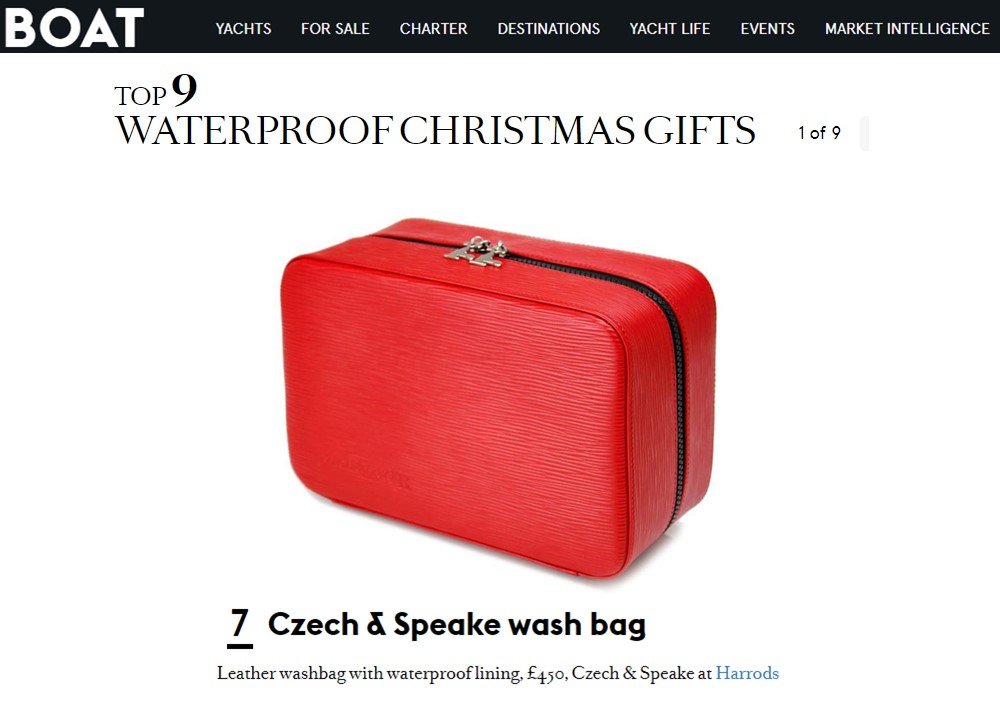The height and width of the screenshot is (720, 1000).
Task: Follow the Harrods link
Action: (747, 673)
